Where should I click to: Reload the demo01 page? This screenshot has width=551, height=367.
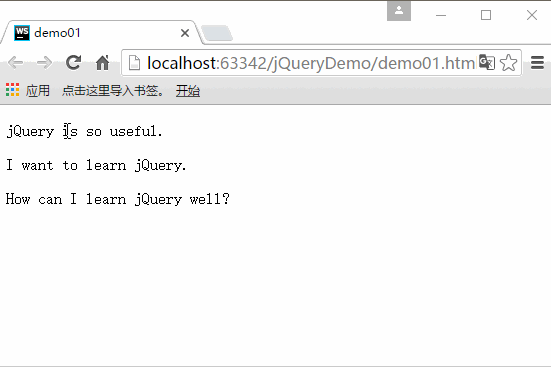click(73, 63)
